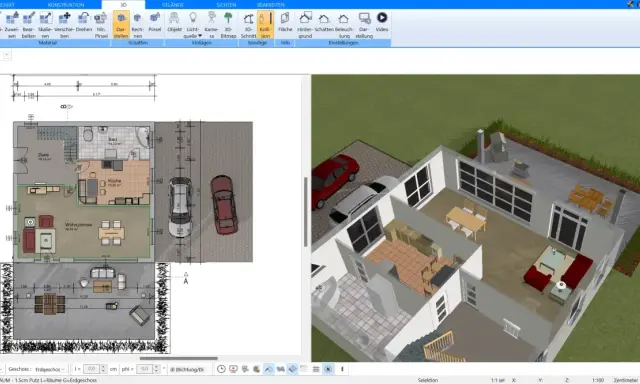Toggle Darstellen shadow display

(121, 25)
